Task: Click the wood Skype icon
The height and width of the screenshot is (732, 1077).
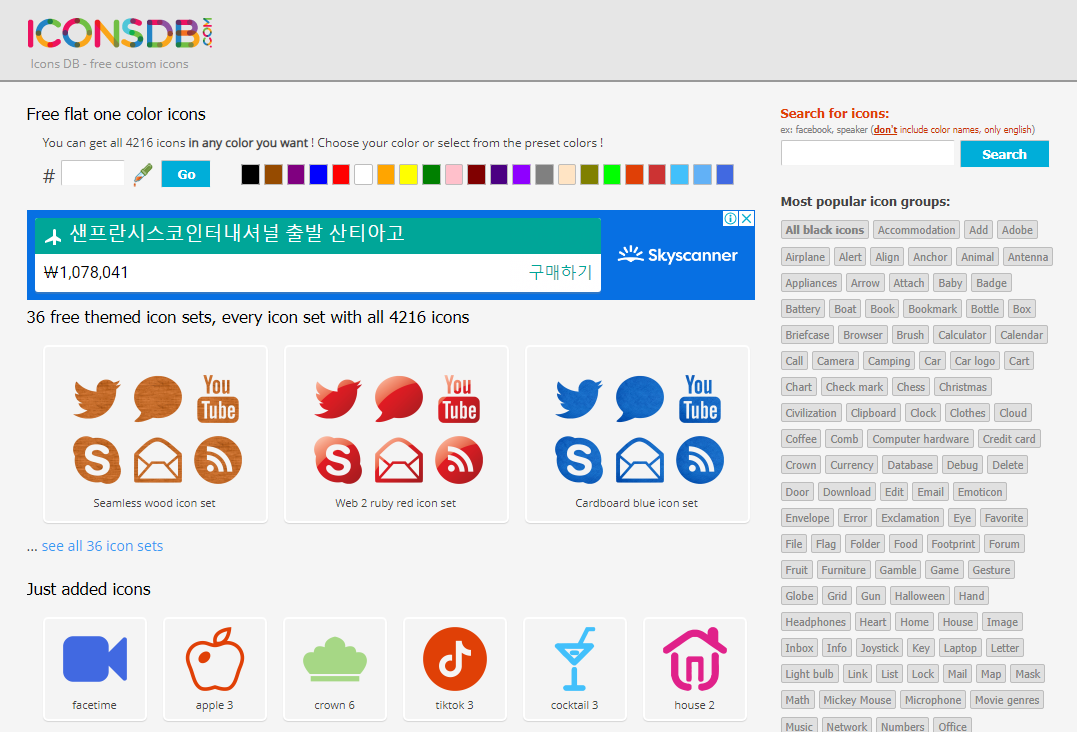Action: point(97,459)
